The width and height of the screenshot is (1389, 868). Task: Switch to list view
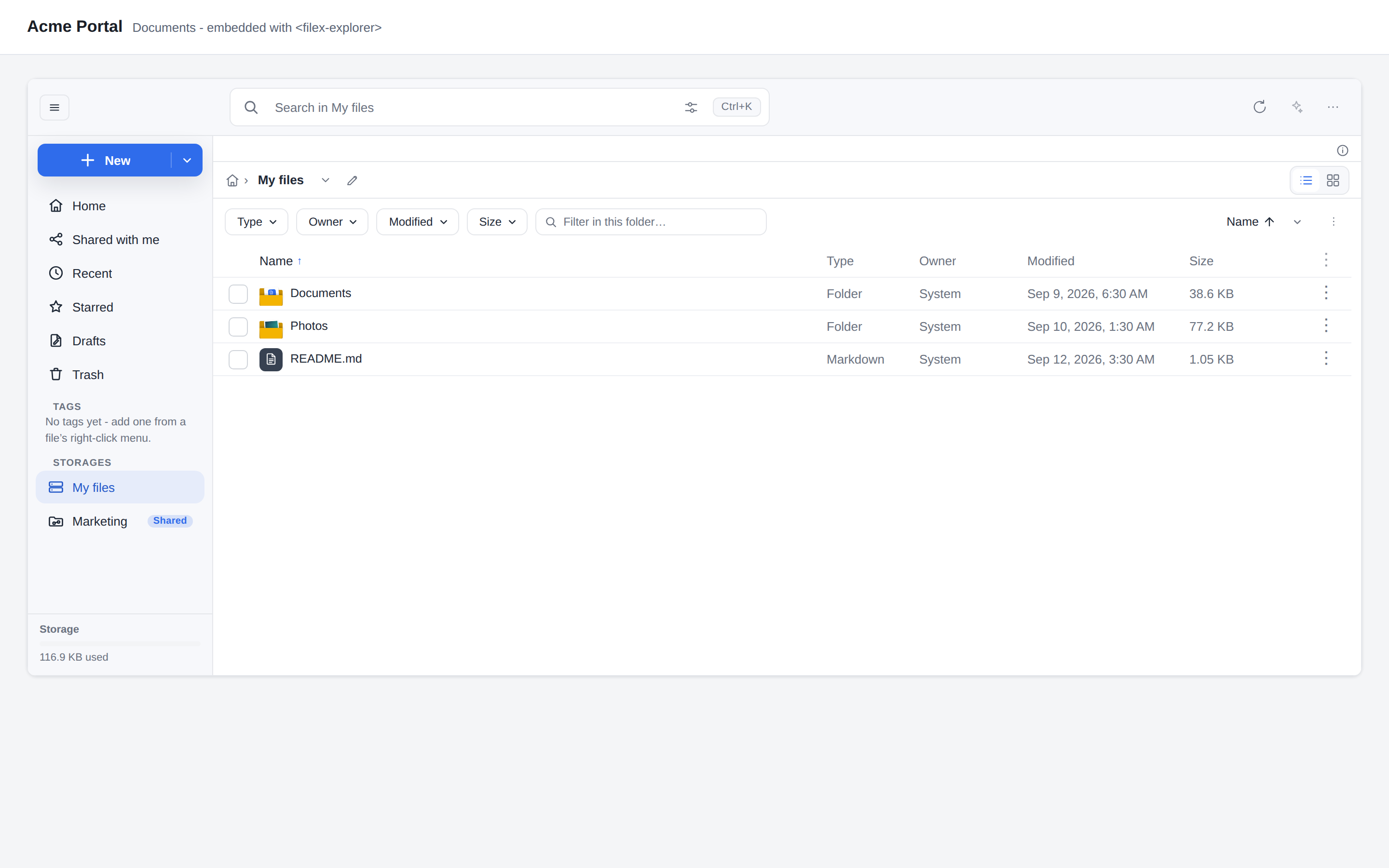tap(1307, 180)
